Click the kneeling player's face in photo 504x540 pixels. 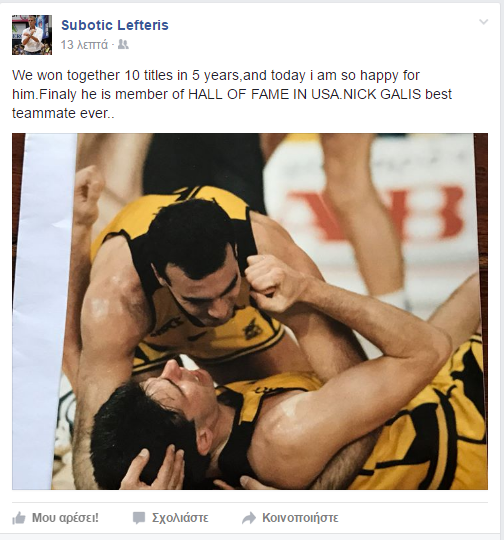pyautogui.click(x=200, y=286)
